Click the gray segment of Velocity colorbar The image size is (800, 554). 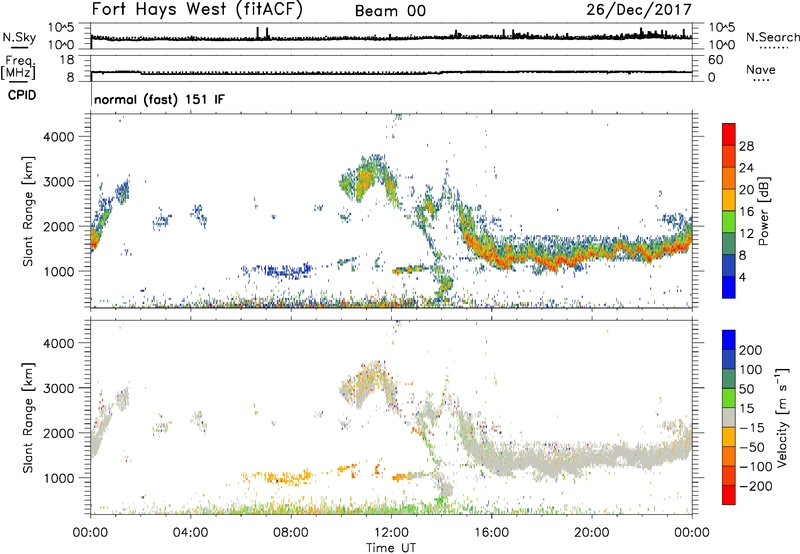[729, 418]
